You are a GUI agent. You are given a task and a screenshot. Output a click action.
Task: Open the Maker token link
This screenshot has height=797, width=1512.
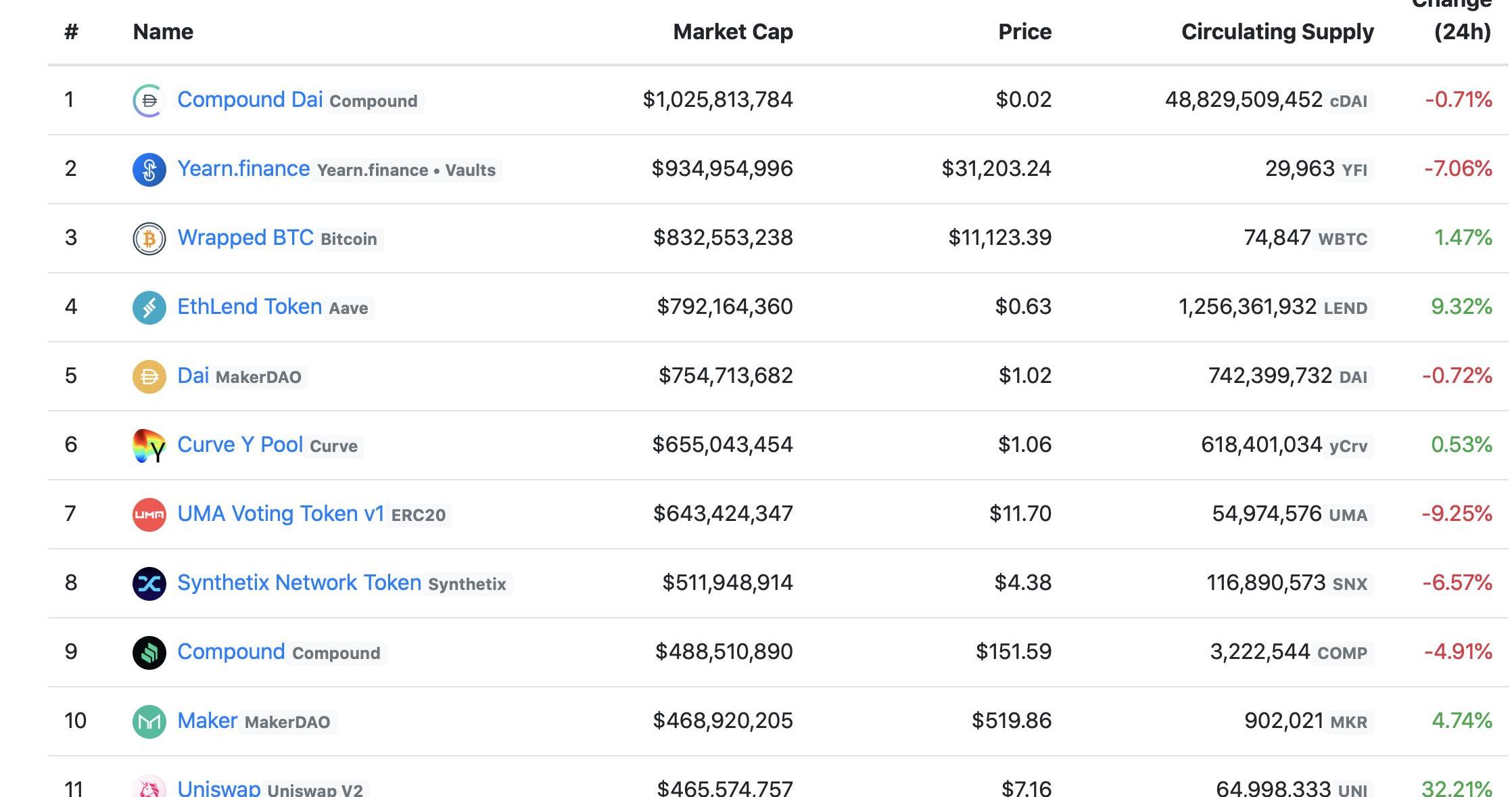207,721
